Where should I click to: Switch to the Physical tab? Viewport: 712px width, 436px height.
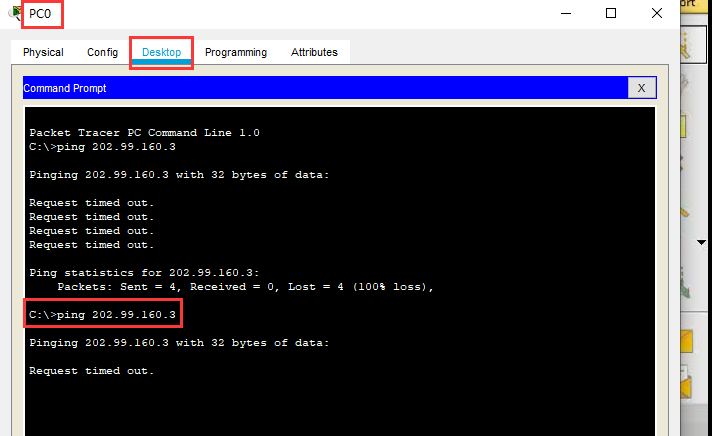point(43,52)
